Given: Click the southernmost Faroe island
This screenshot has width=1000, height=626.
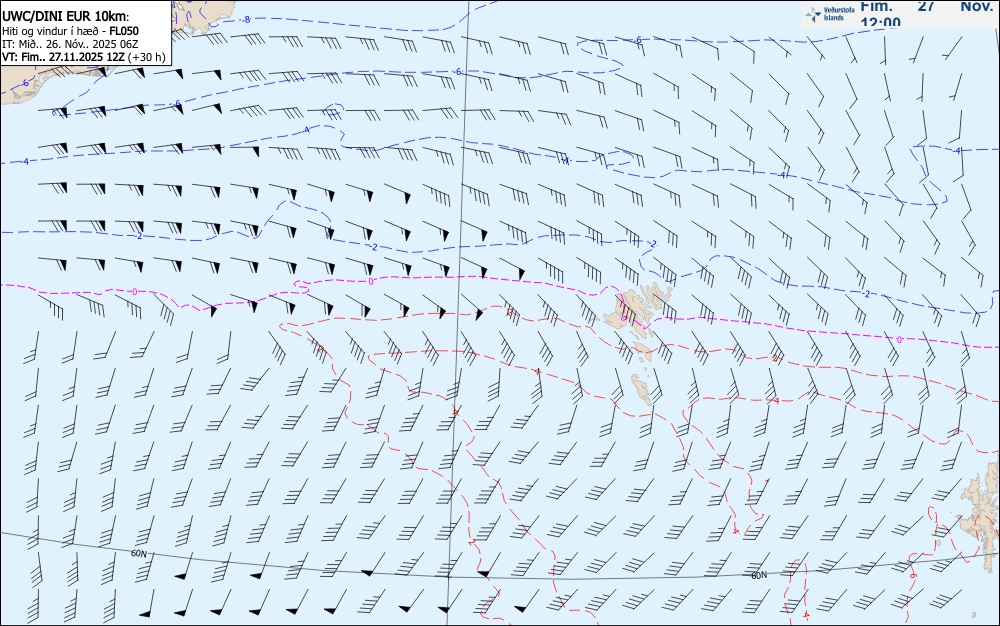Looking at the screenshot, I should click(x=643, y=389).
